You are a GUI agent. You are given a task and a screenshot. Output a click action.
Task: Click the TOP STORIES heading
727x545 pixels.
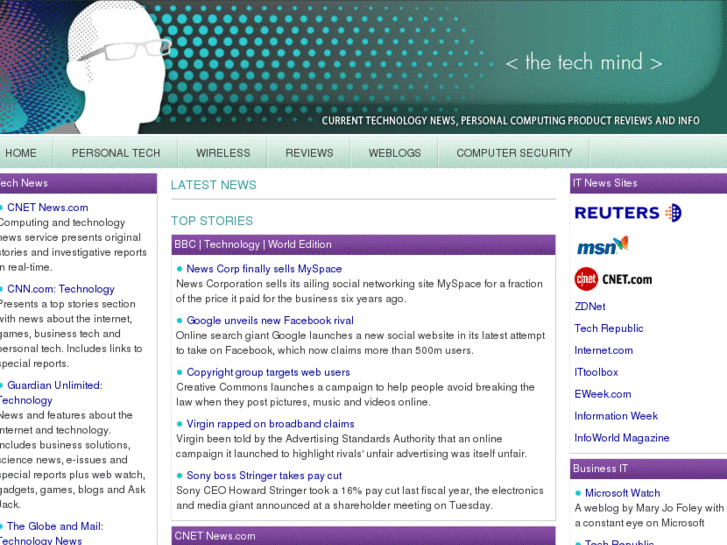(212, 221)
